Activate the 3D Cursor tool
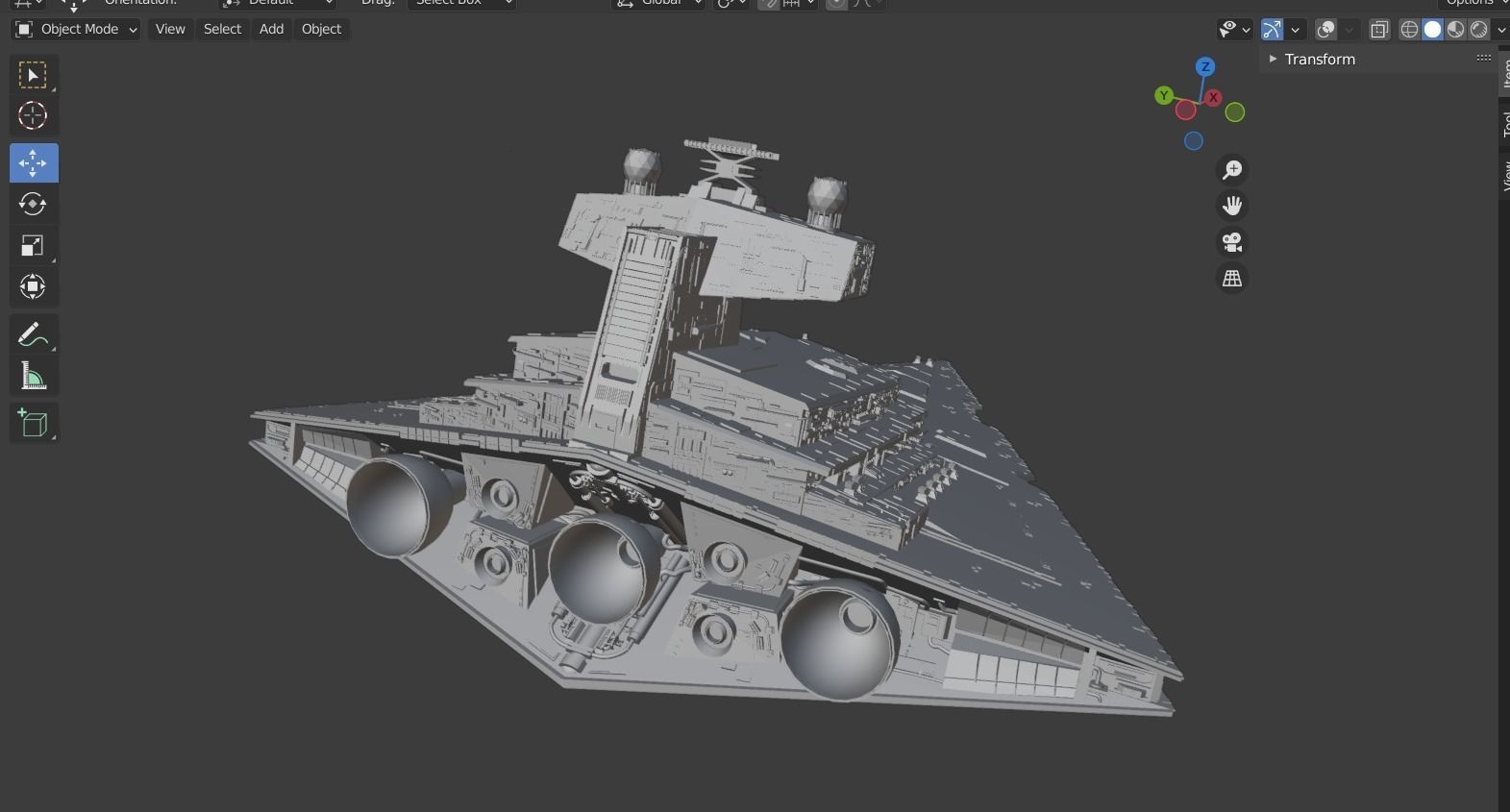This screenshot has width=1510, height=812. click(33, 116)
